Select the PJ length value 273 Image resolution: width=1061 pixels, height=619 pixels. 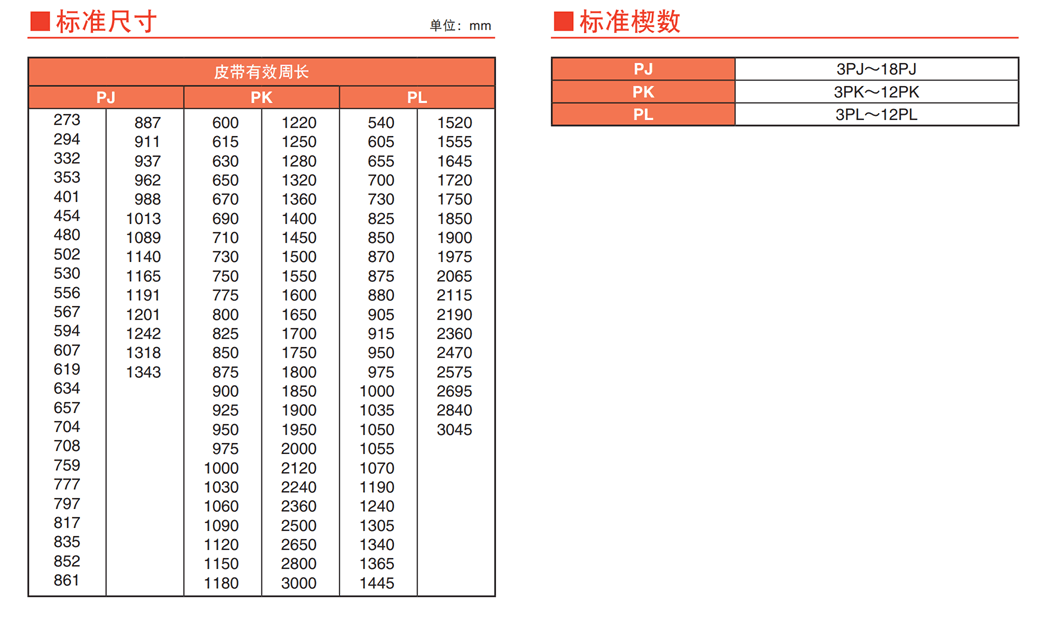[x=67, y=120]
